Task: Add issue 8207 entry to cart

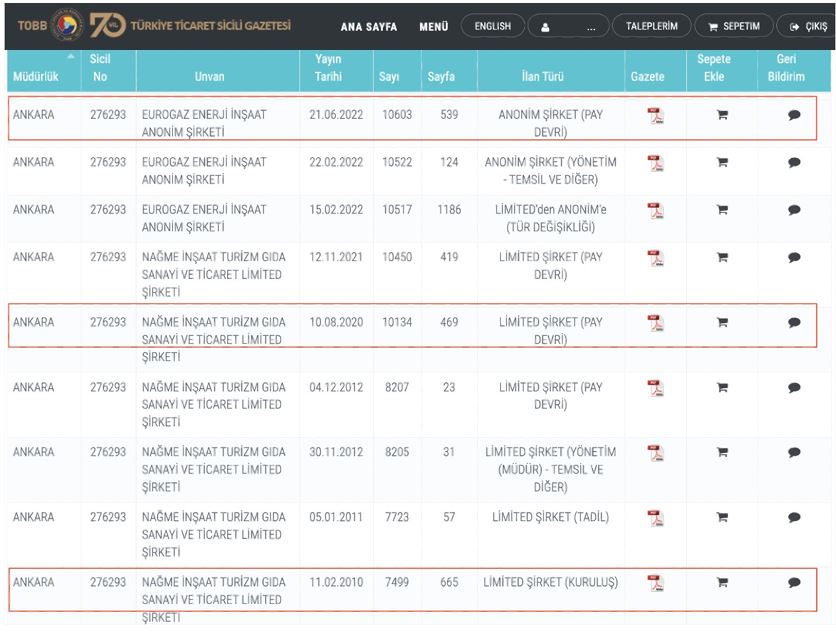Action: click(x=721, y=388)
